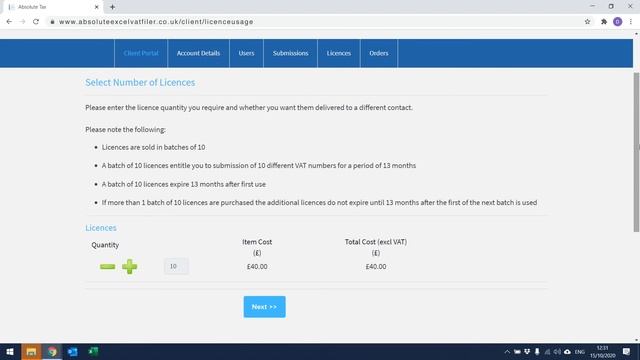This screenshot has width=640, height=360.
Task: Open Excel from the taskbar
Action: click(x=93, y=351)
